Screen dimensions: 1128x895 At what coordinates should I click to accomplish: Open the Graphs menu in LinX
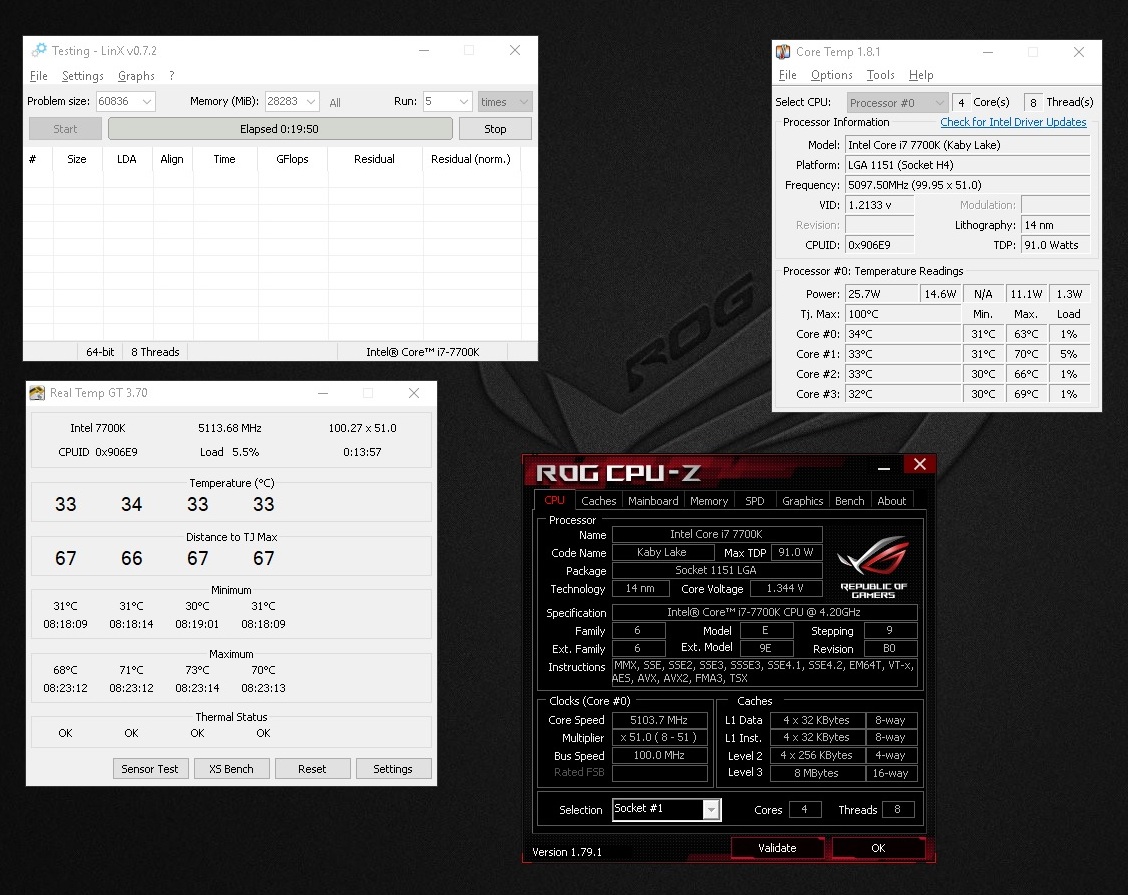(136, 76)
